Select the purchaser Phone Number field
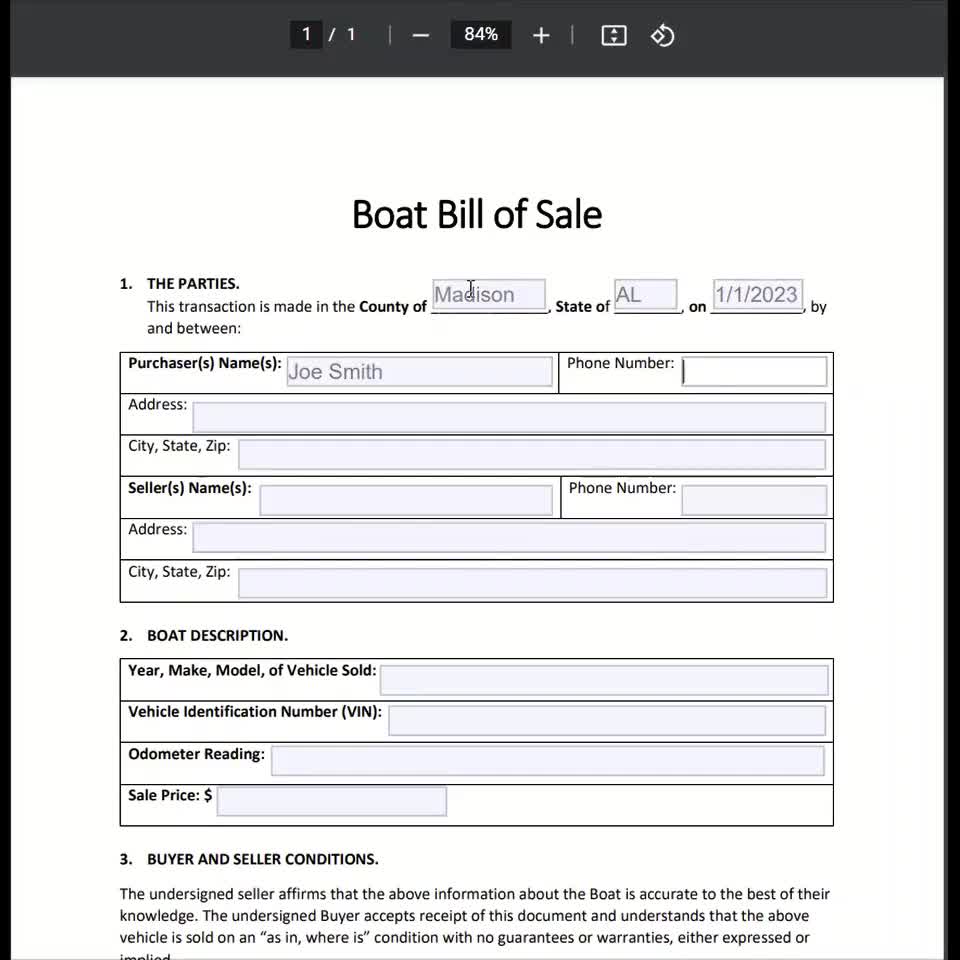Screen dimensions: 960x960 pyautogui.click(x=754, y=371)
